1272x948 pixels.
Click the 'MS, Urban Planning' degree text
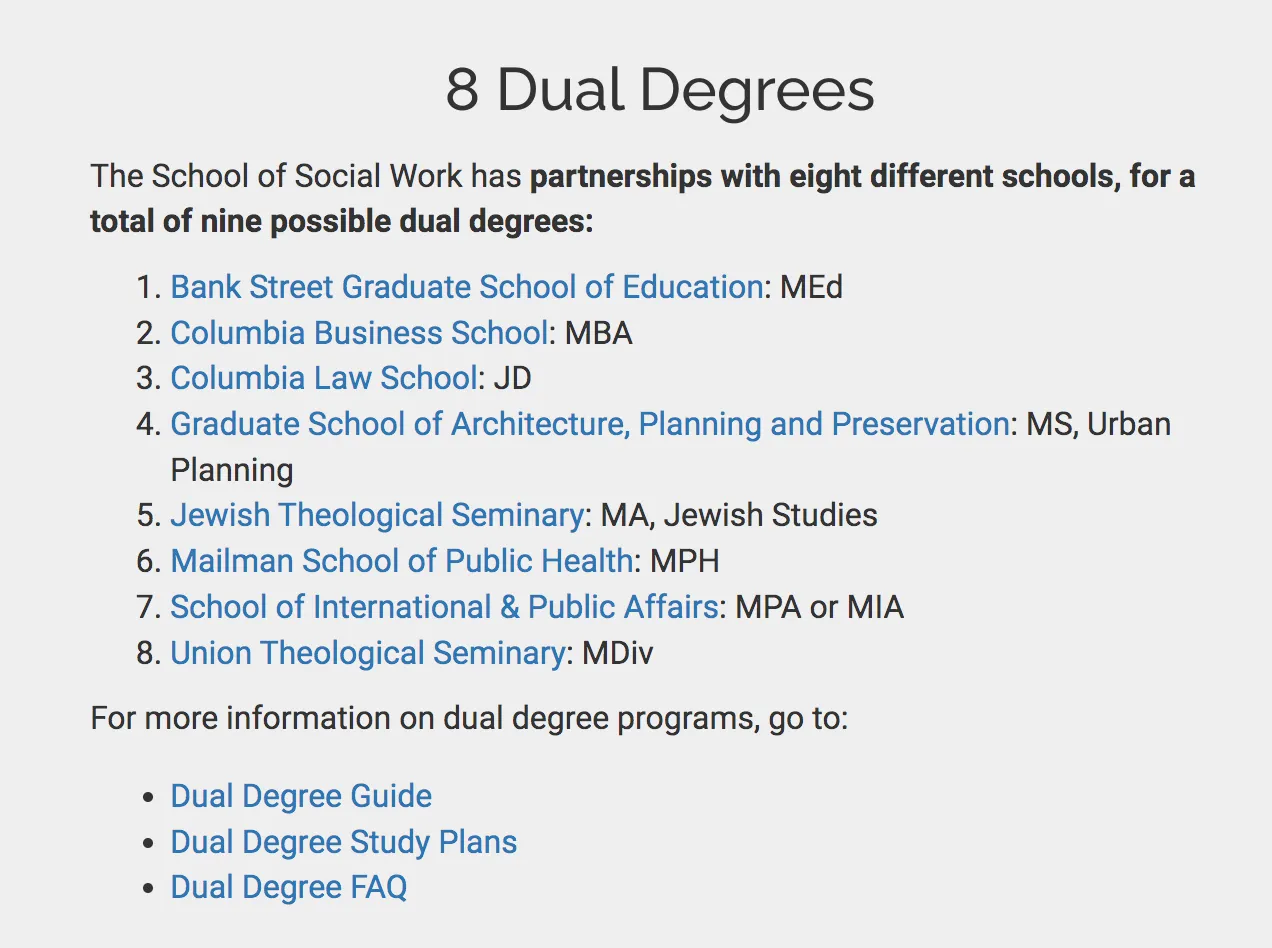[x=1098, y=424]
